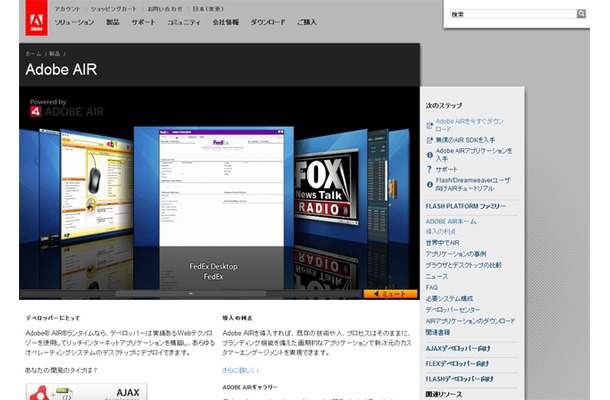The width and height of the screenshot is (610, 400).
Task: Open the 必要システム構成 link
Action: tap(449, 299)
